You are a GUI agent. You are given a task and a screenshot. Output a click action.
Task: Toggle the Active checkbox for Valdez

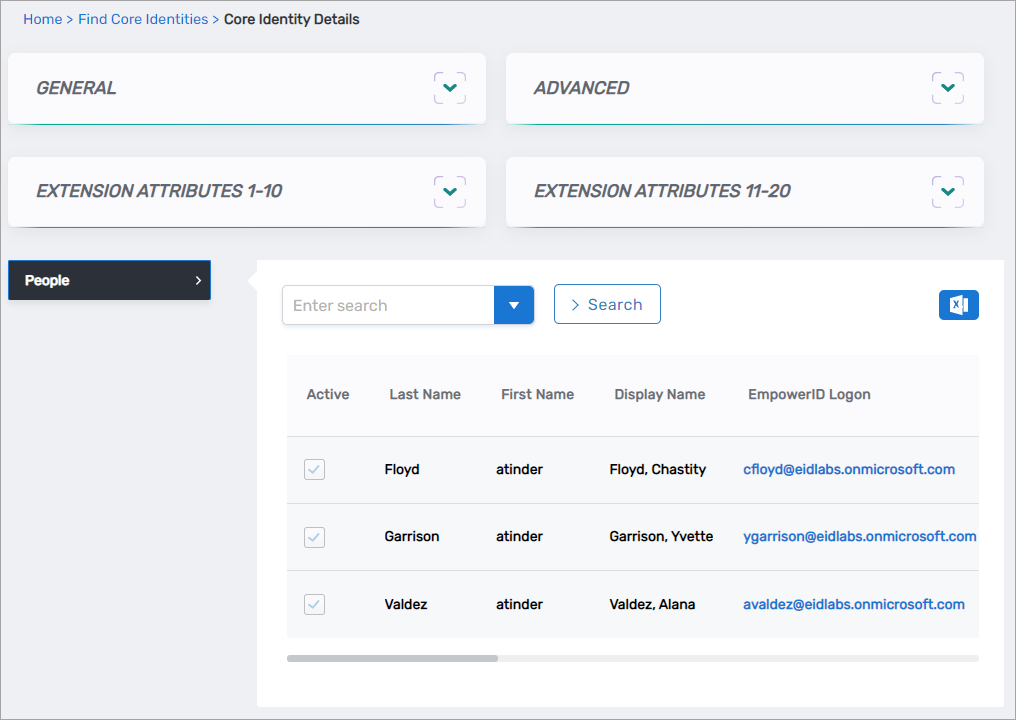[314, 604]
